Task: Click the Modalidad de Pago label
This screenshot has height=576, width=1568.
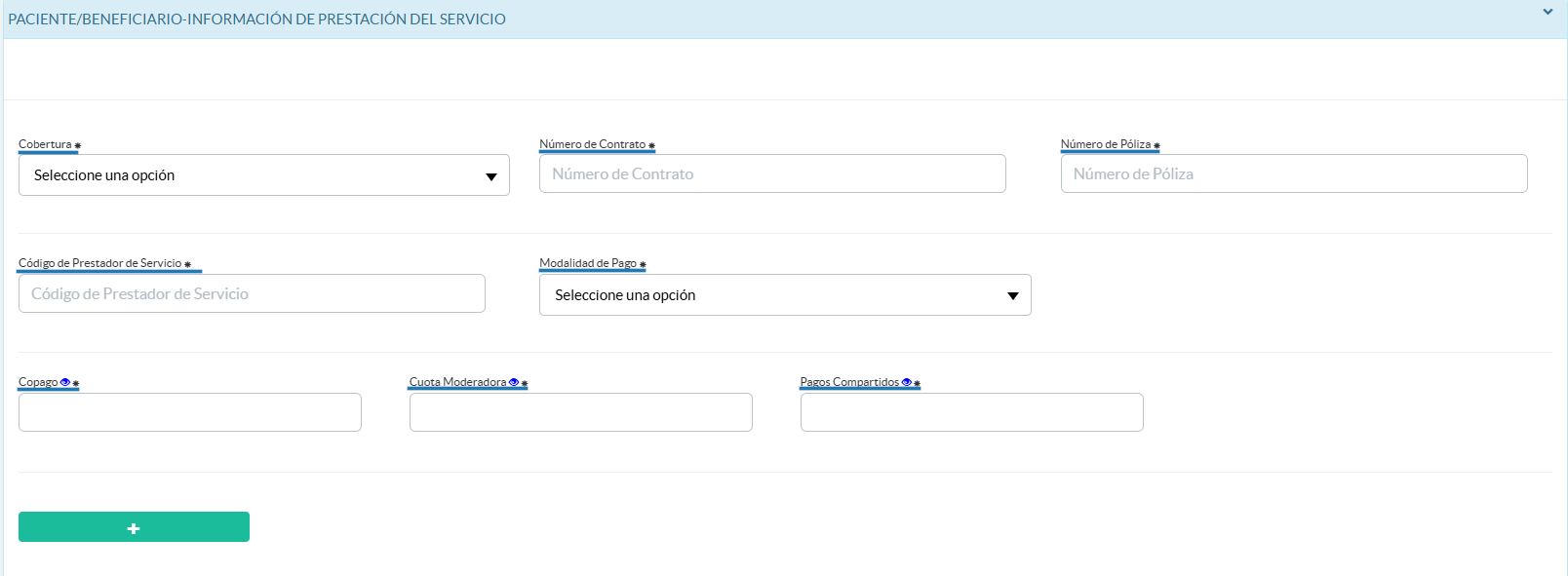Action: 588,263
